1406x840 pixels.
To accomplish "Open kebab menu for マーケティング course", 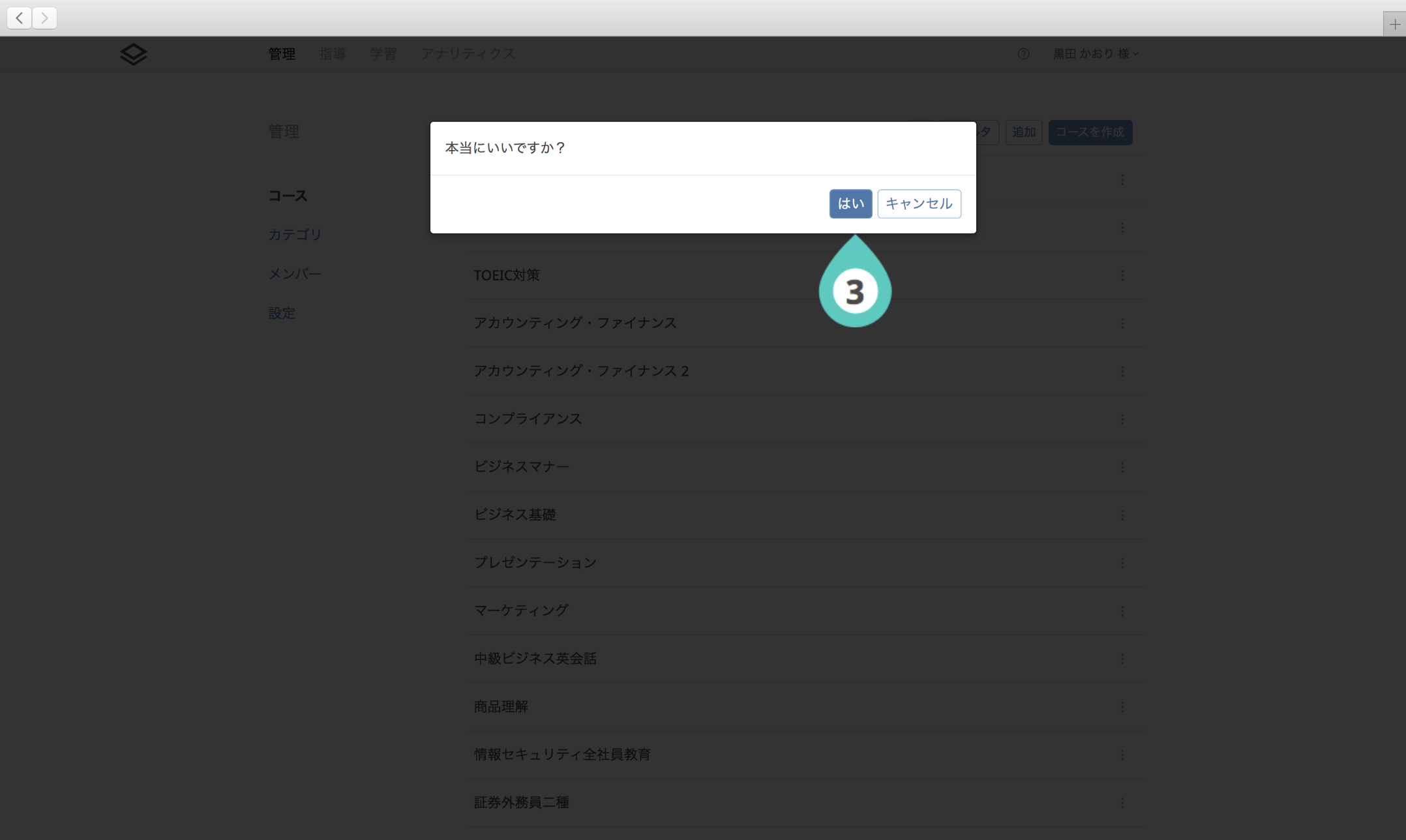I will point(1122,611).
